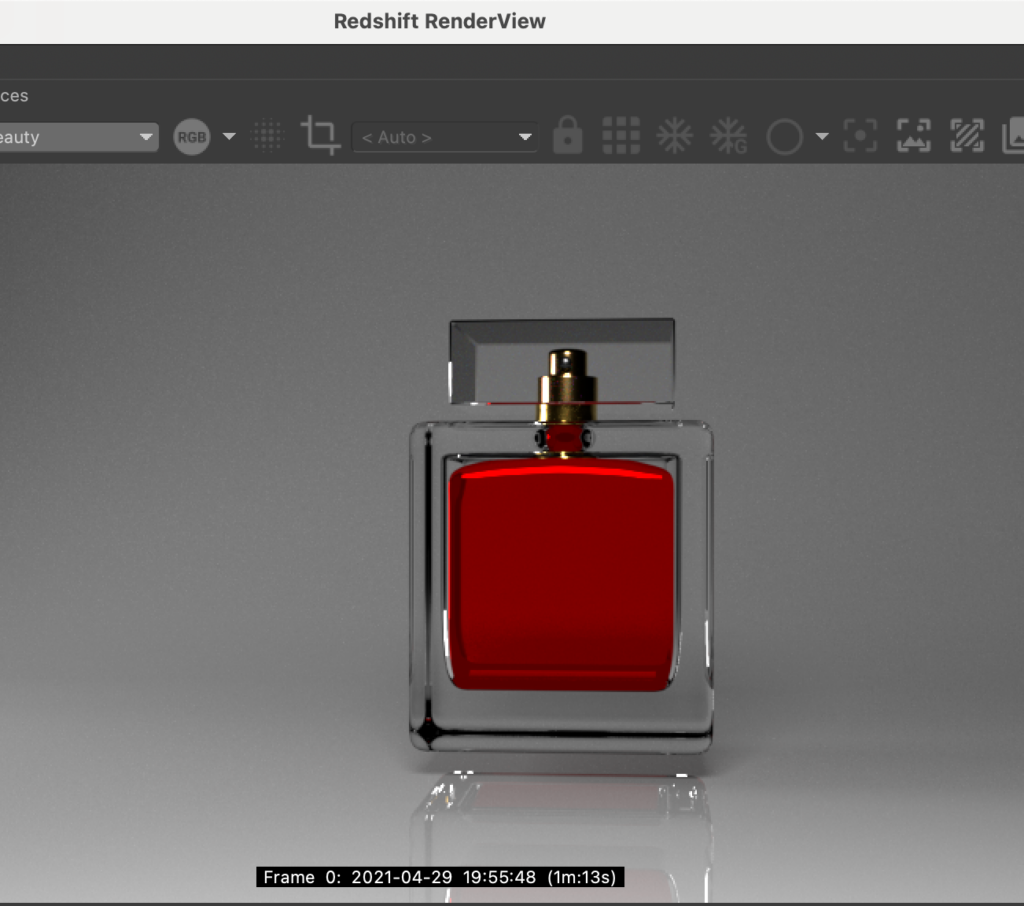Toggle the lock icon in toolbar
1024x906 pixels.
(x=567, y=136)
